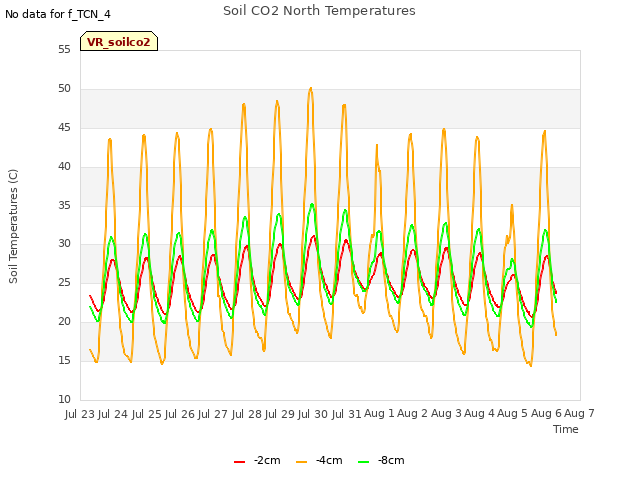The image size is (640, 480).
Task: Click the 10 y-axis tick label
Action: [x=64, y=399]
